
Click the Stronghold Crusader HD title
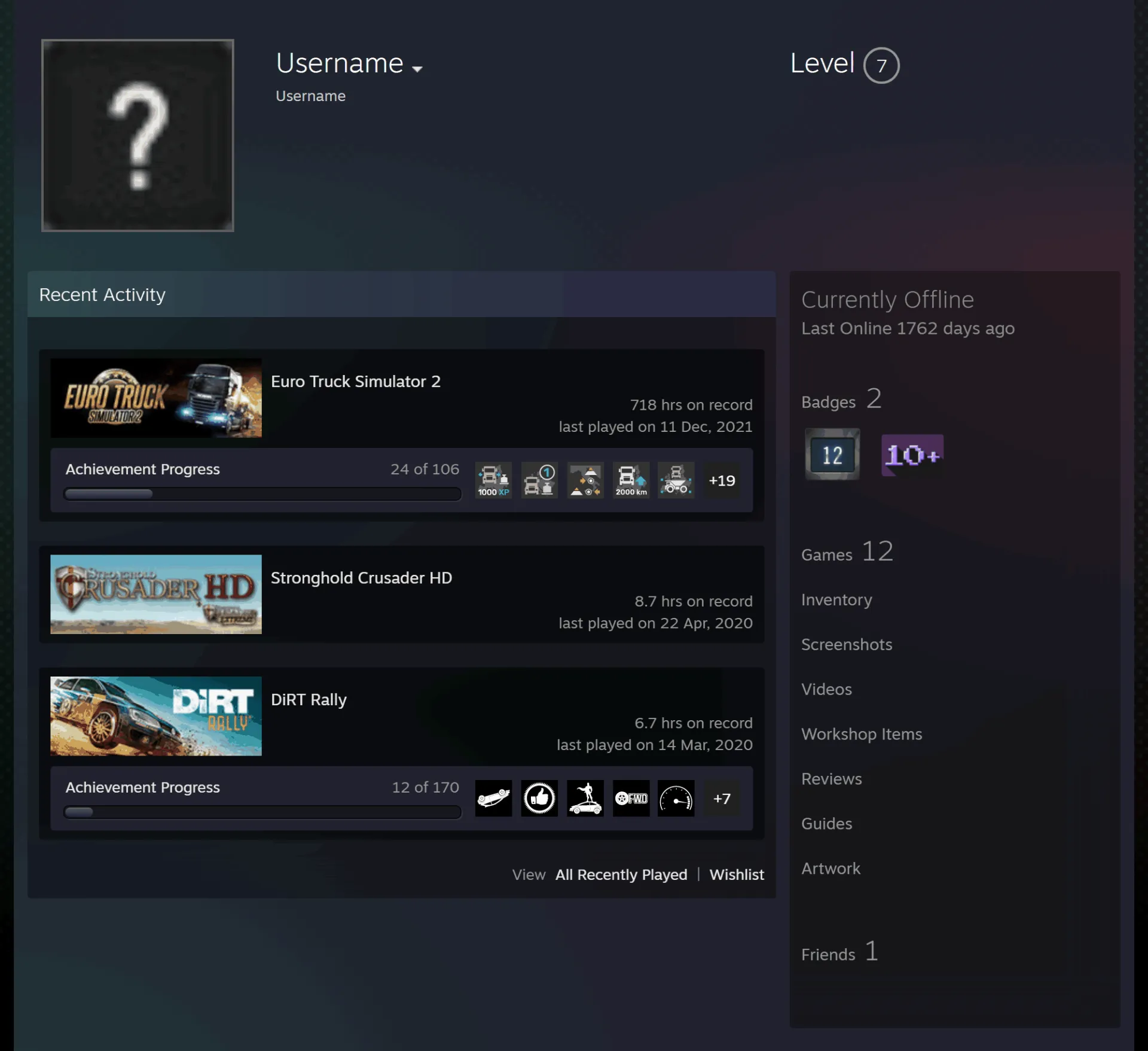pos(361,578)
